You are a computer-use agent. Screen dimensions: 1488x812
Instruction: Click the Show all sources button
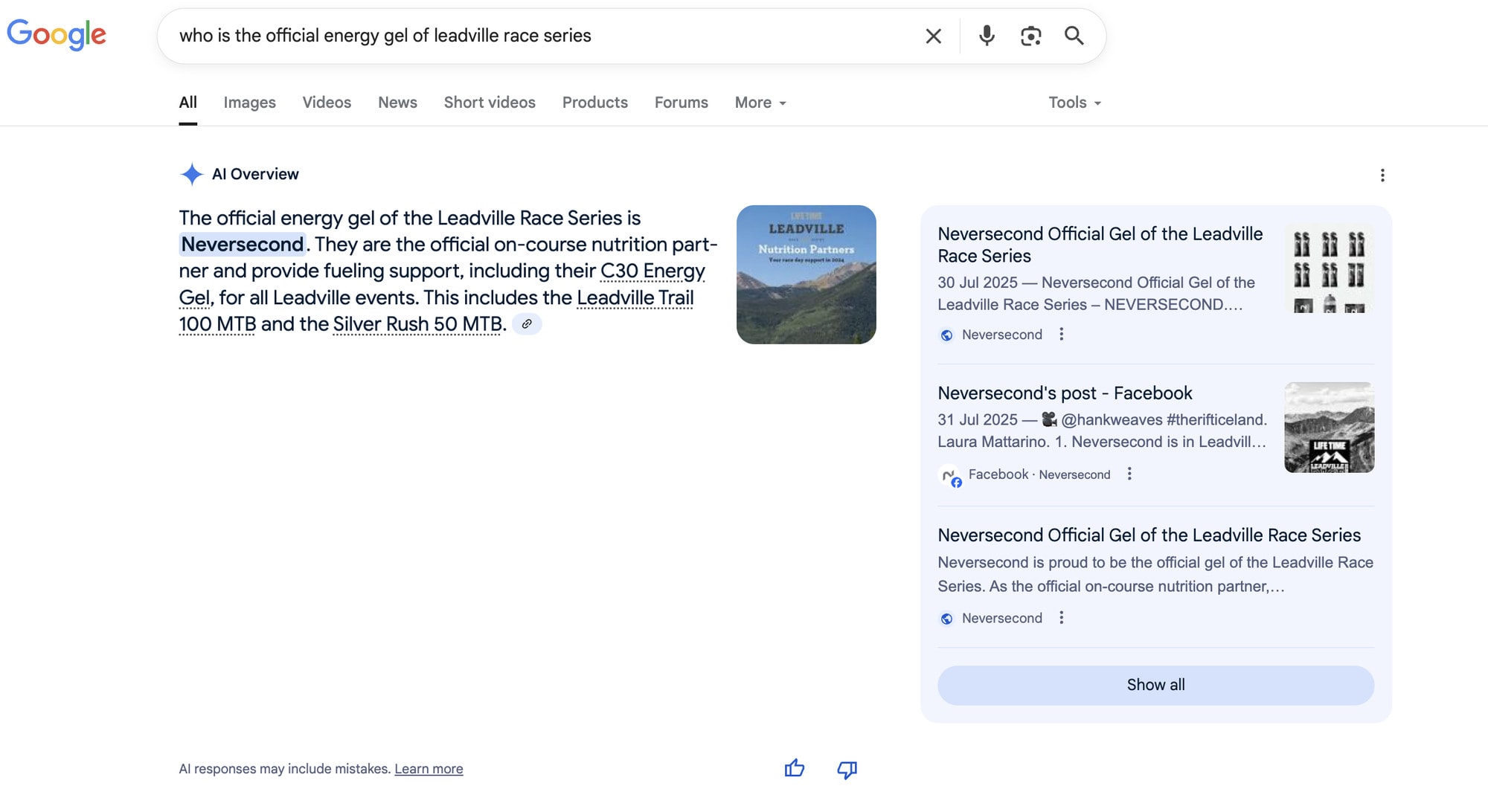(x=1155, y=685)
